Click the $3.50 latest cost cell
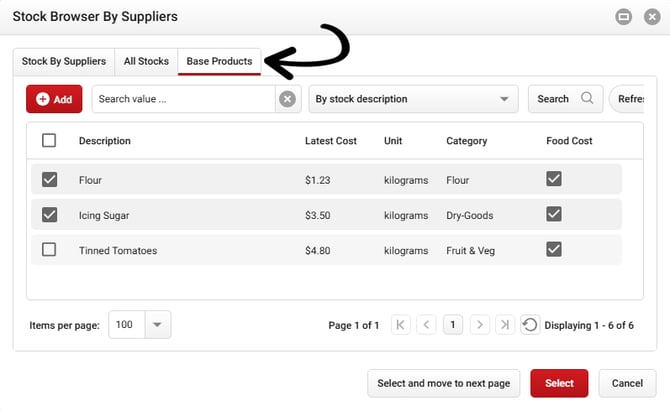The height and width of the screenshot is (411, 670). [317, 215]
